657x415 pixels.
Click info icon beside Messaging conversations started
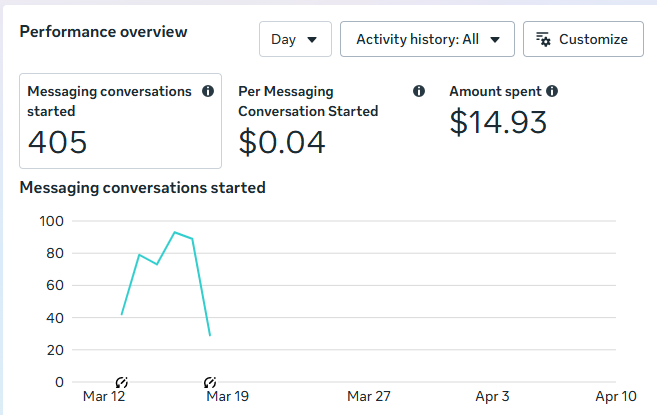[208, 91]
